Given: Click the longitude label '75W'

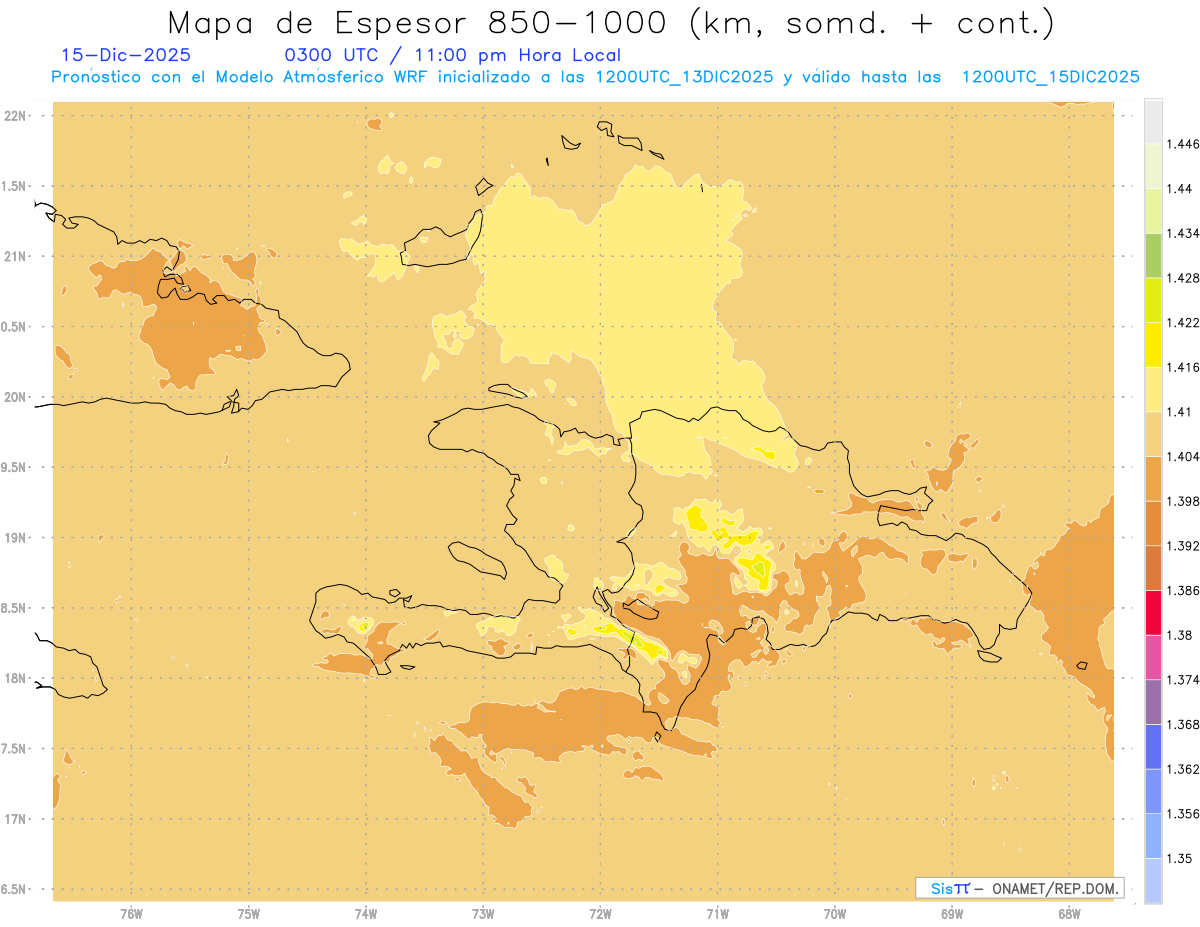Looking at the screenshot, I should pyautogui.click(x=248, y=913).
